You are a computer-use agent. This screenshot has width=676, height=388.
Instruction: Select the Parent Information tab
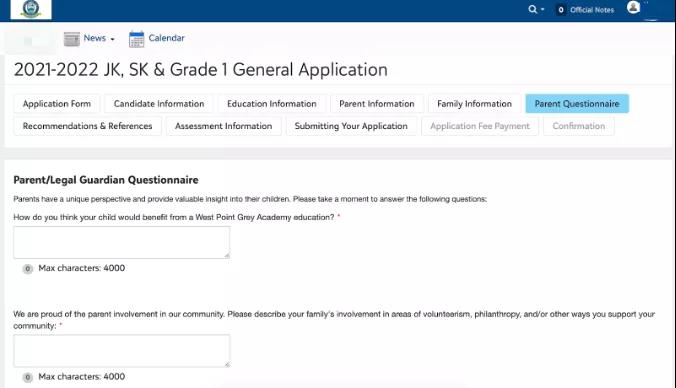point(377,104)
